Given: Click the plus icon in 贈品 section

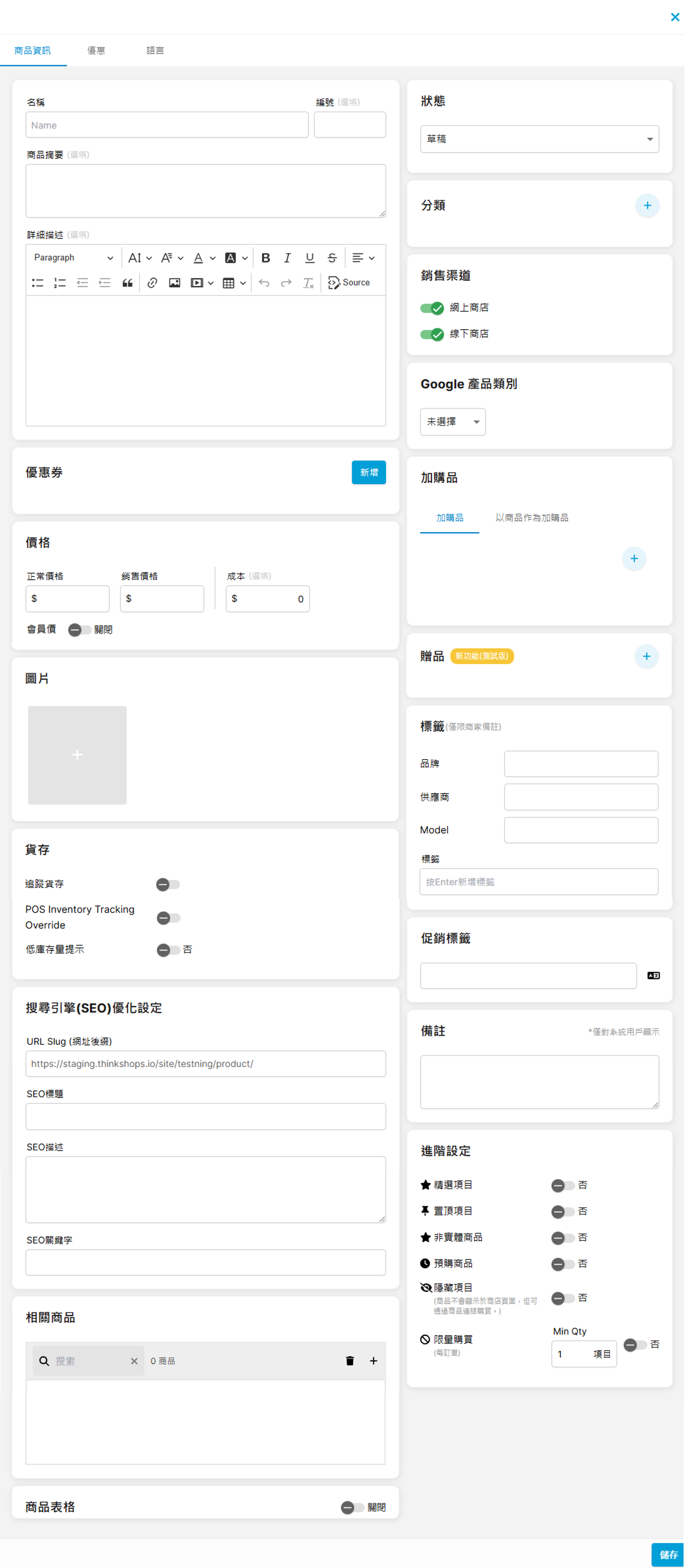Looking at the screenshot, I should tap(646, 656).
